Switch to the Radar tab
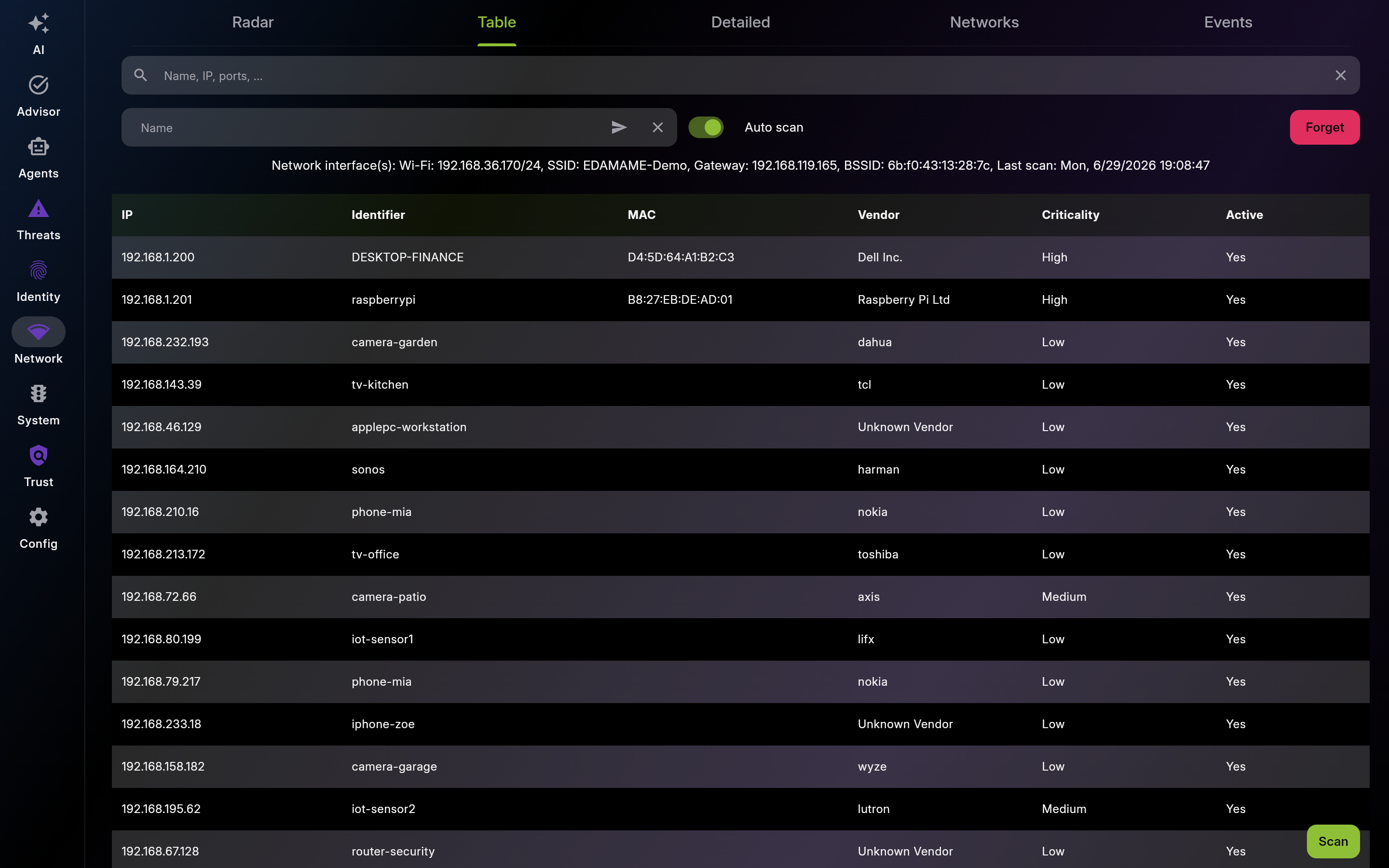 (x=253, y=22)
